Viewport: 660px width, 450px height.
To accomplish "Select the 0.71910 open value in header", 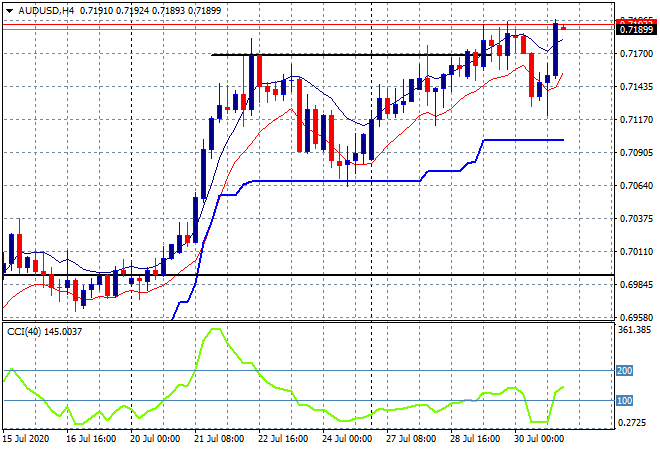I will (96, 11).
